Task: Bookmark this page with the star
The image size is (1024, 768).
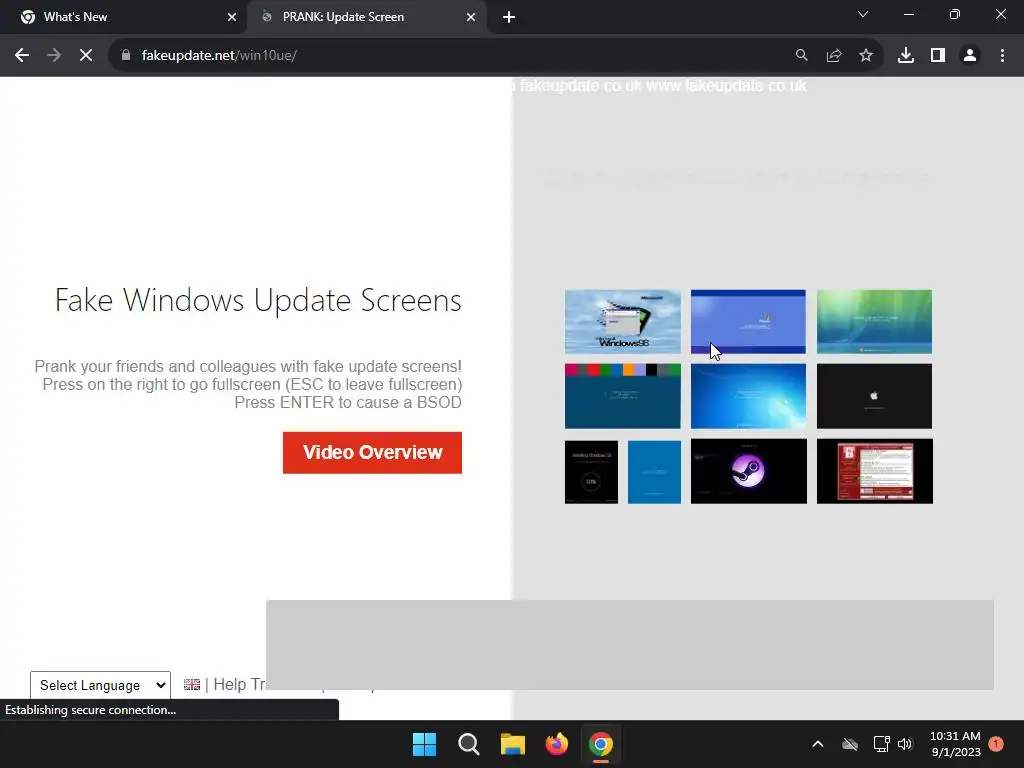Action: [866, 56]
